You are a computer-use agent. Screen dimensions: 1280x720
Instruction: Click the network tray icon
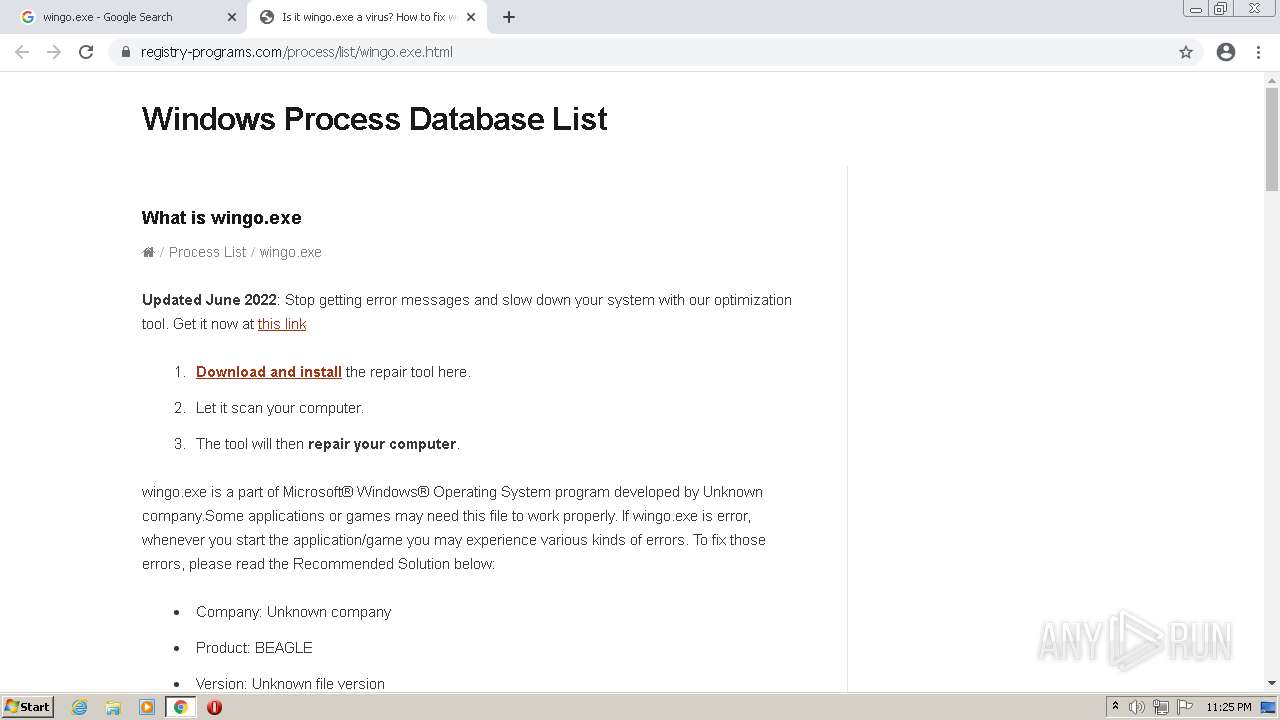pos(1160,707)
